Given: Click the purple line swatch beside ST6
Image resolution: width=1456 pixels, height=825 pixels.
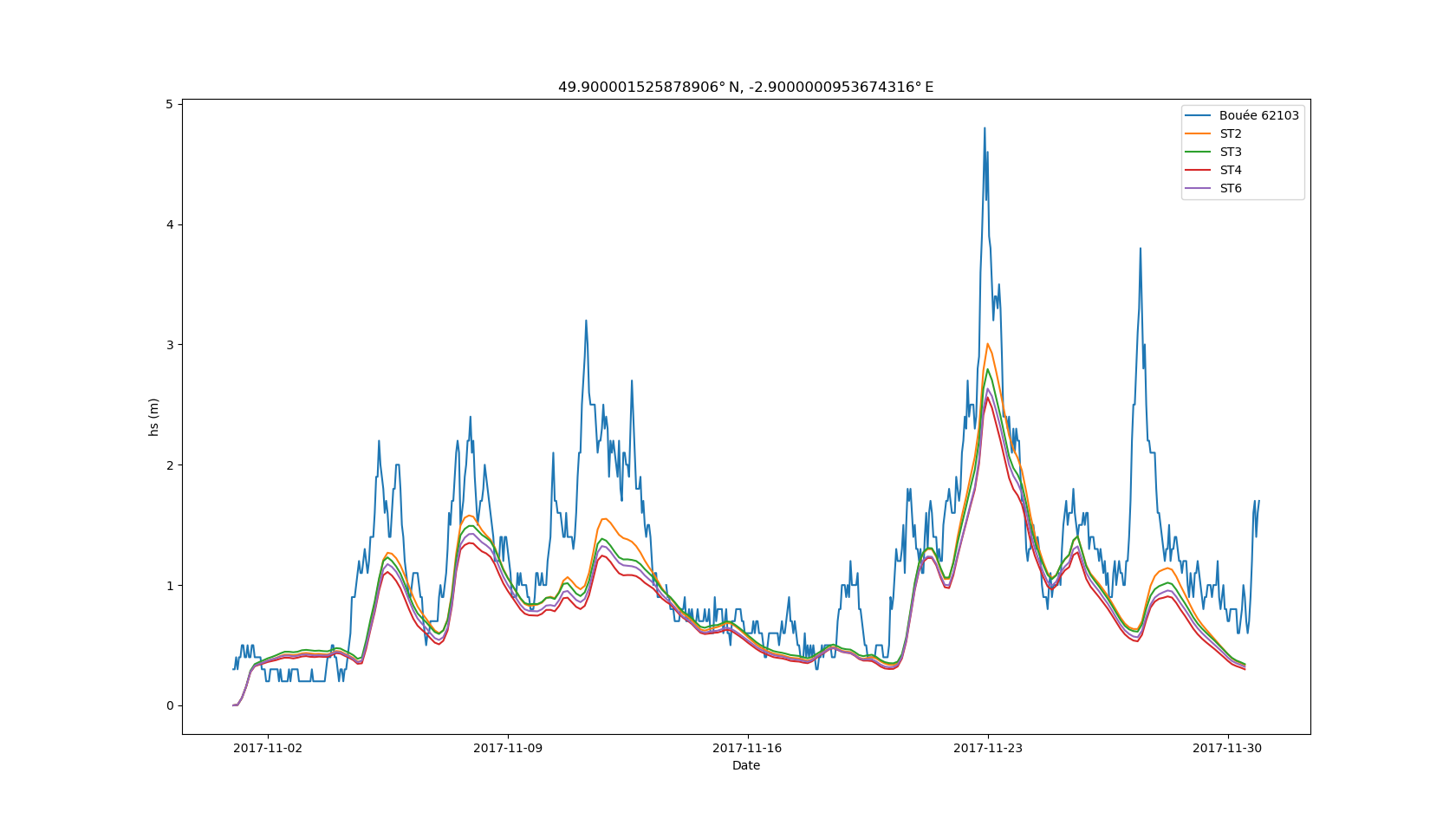Looking at the screenshot, I should click(x=1198, y=188).
